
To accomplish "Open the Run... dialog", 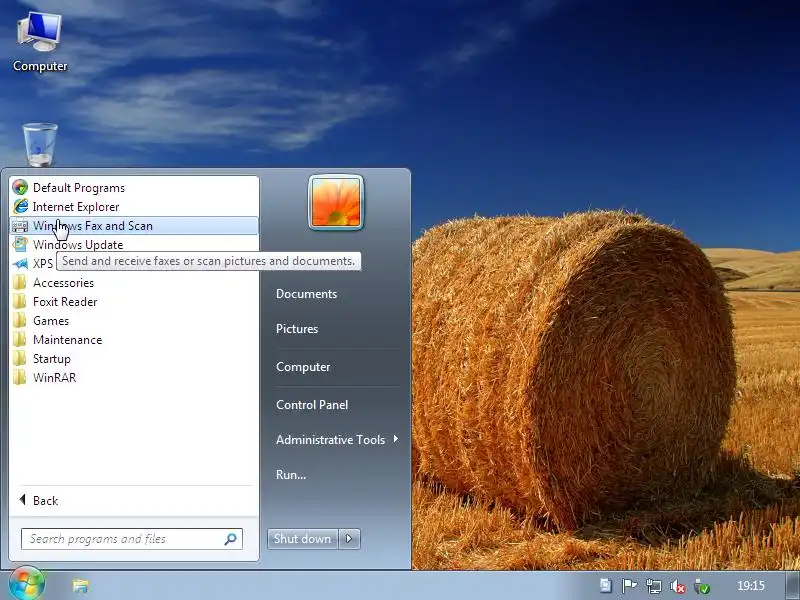I will [x=291, y=474].
